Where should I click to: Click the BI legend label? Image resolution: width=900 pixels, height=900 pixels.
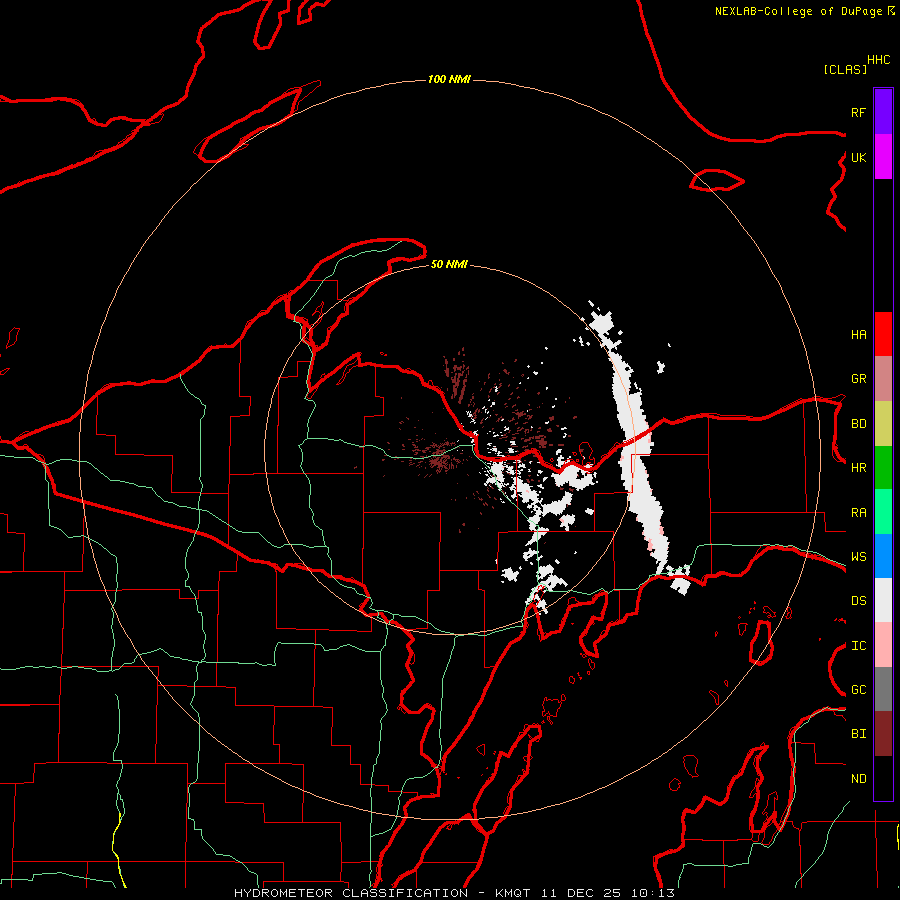pos(858,734)
